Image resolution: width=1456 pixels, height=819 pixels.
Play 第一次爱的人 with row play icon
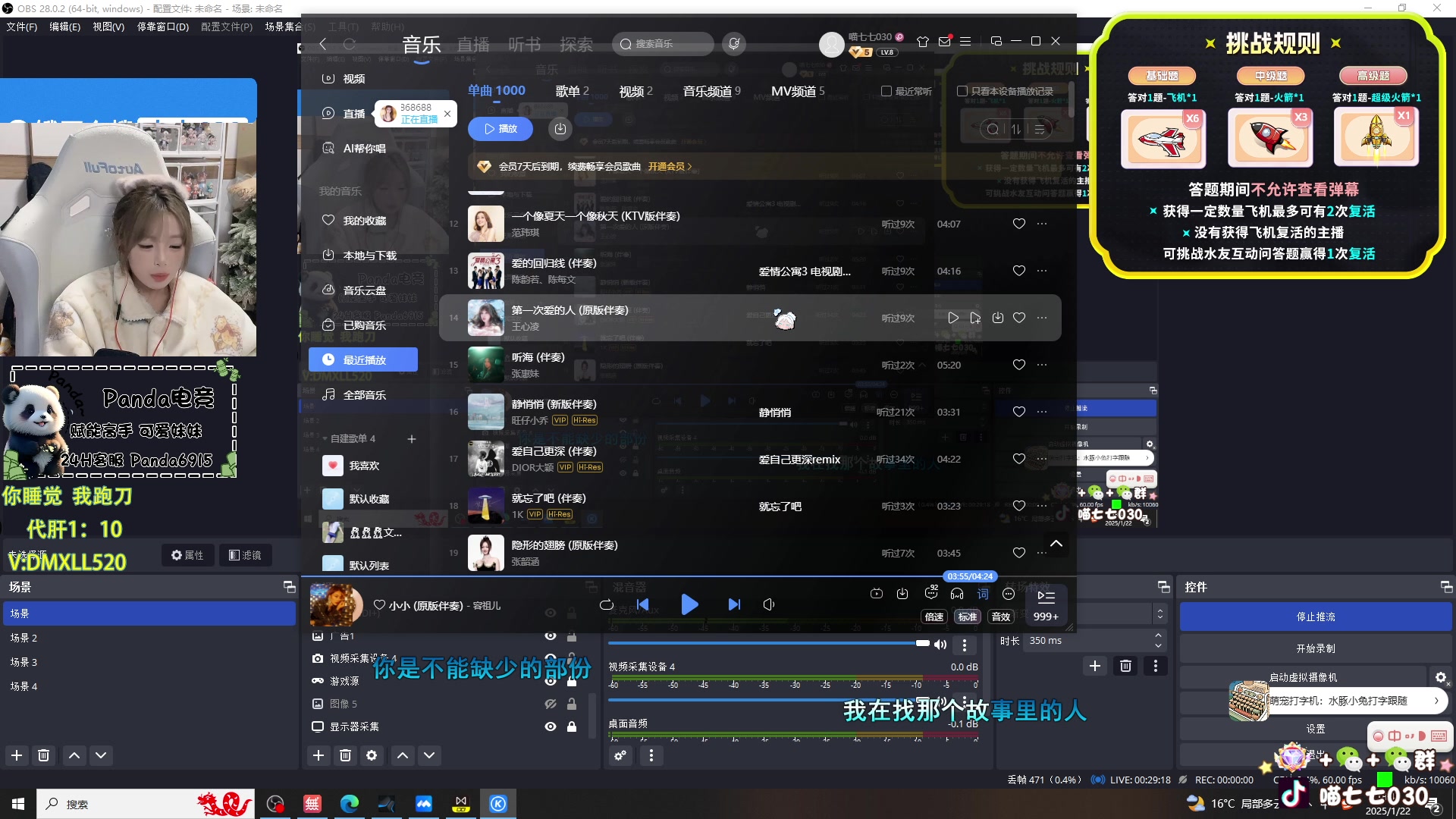(953, 318)
